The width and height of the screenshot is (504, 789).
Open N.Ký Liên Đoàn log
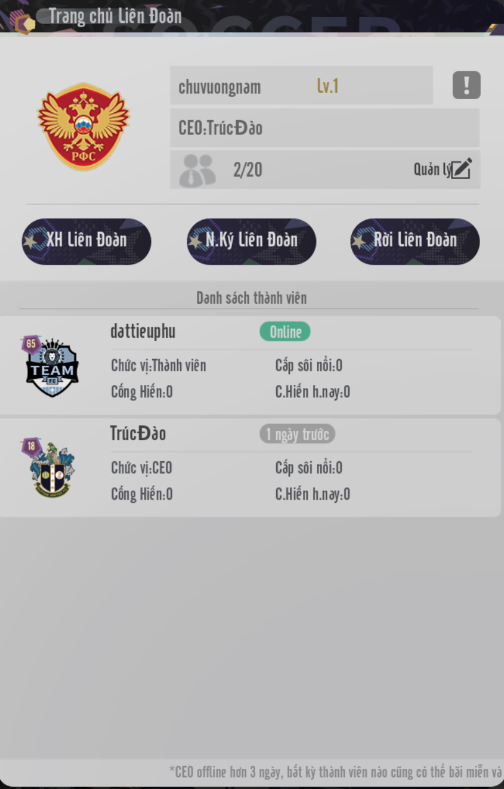point(251,242)
